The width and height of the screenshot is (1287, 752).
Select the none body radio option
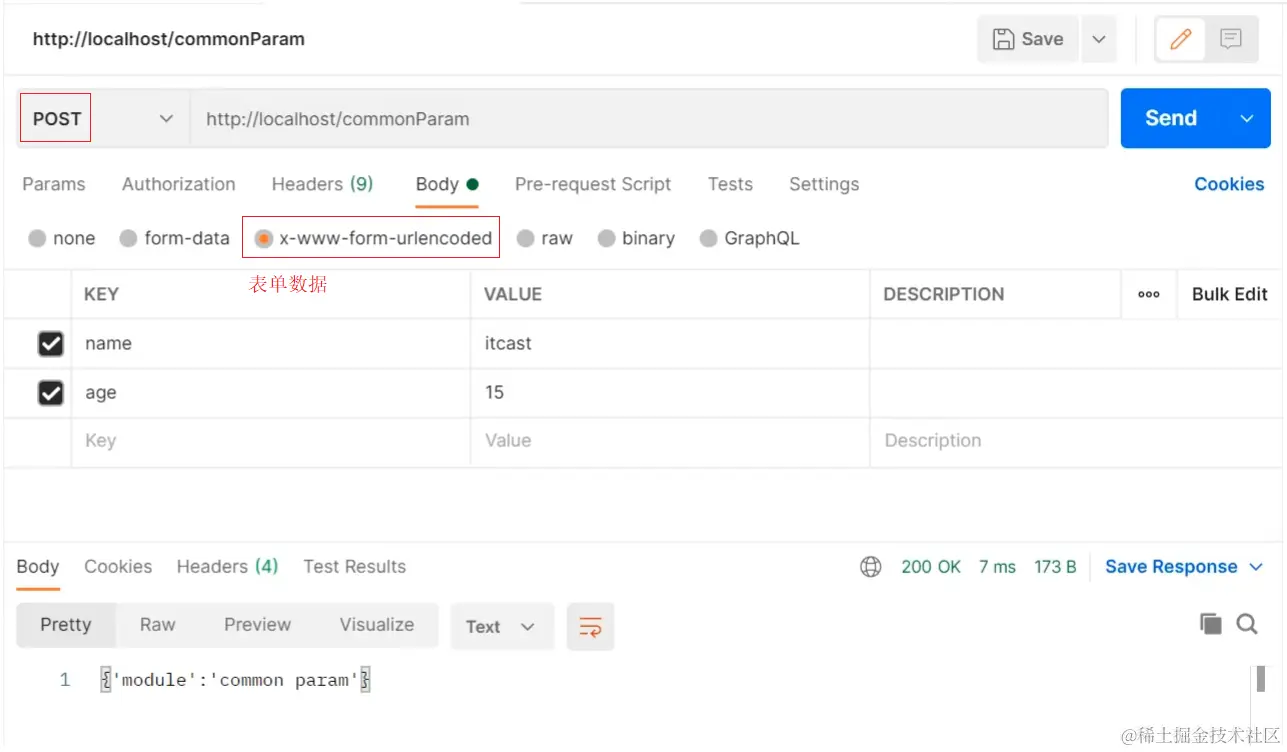(x=37, y=238)
